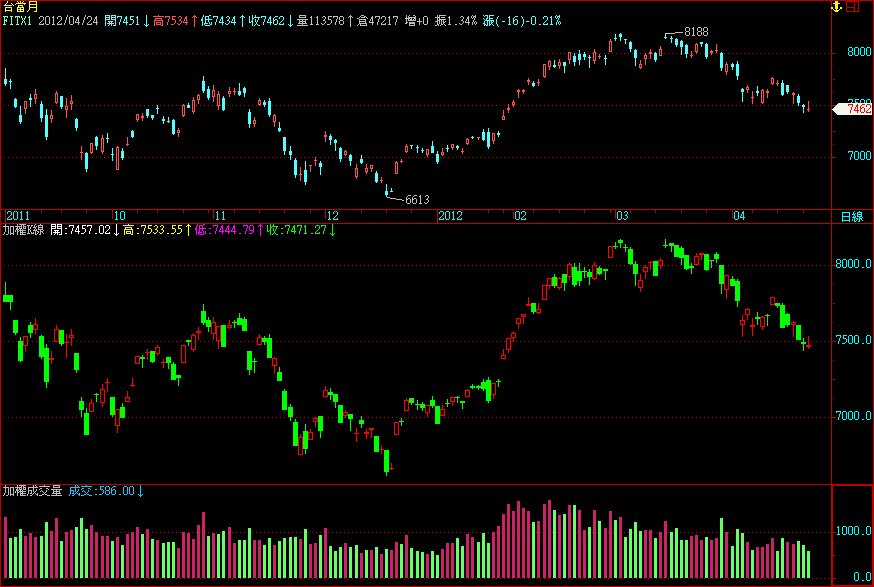Viewport: 874px width, 587px height.
Task: Click the open value 開7451
Action: [123, 21]
